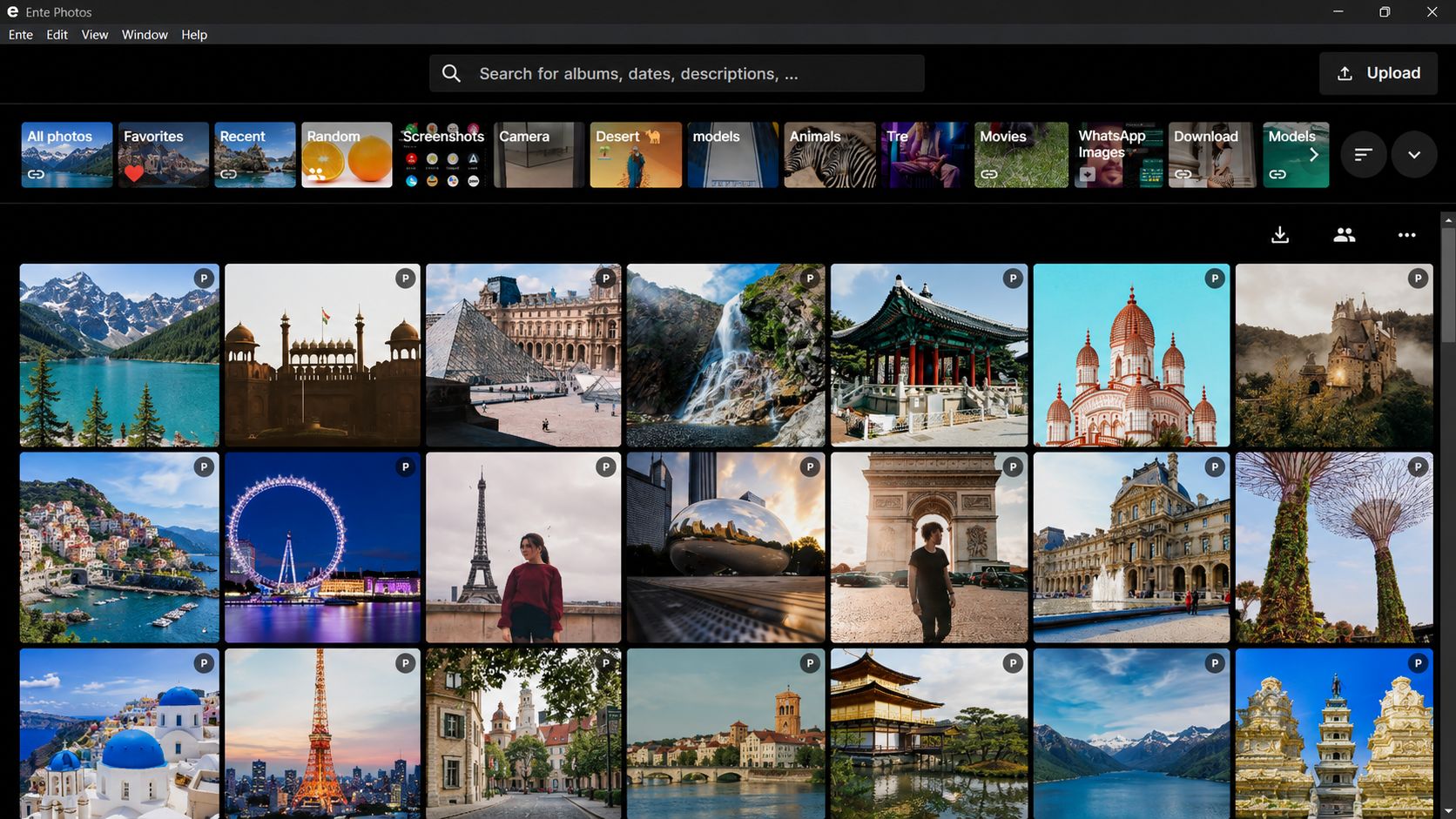Click the Upload button
This screenshot has height=819, width=1456.
point(1378,73)
